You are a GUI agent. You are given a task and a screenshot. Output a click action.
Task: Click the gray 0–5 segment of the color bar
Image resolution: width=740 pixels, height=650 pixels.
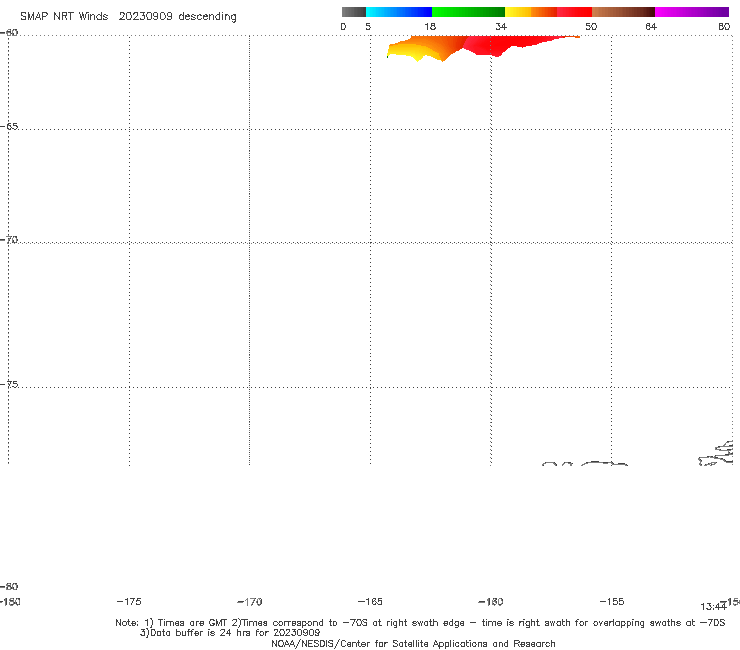coord(354,12)
